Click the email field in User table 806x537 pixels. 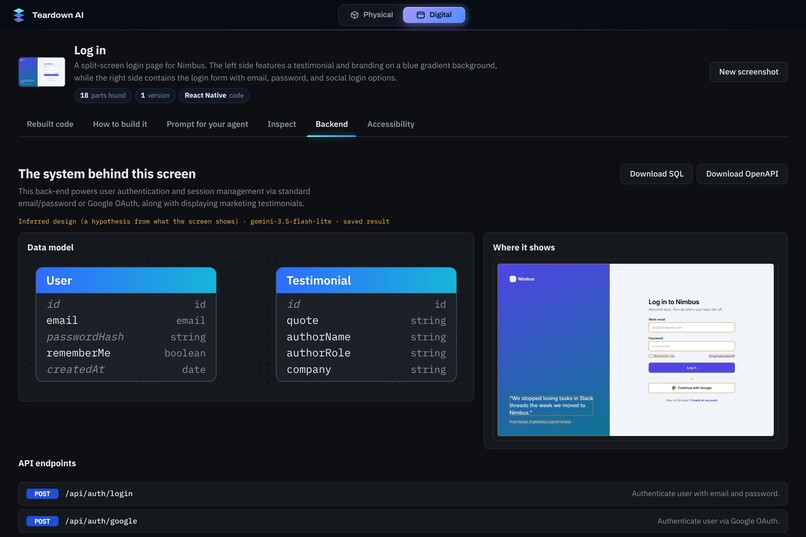126,321
